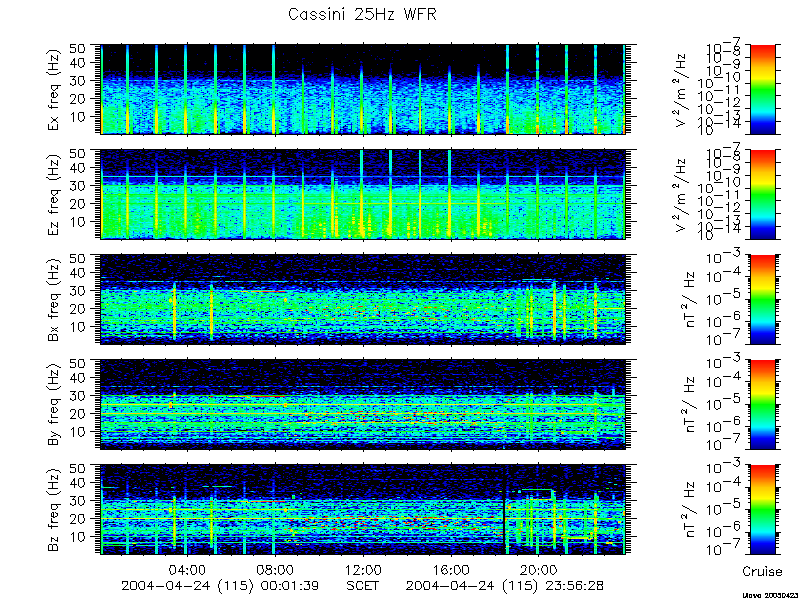The image size is (800, 600).
Task: Click the Cassini 25Hz WFR title
Action: 362,14
